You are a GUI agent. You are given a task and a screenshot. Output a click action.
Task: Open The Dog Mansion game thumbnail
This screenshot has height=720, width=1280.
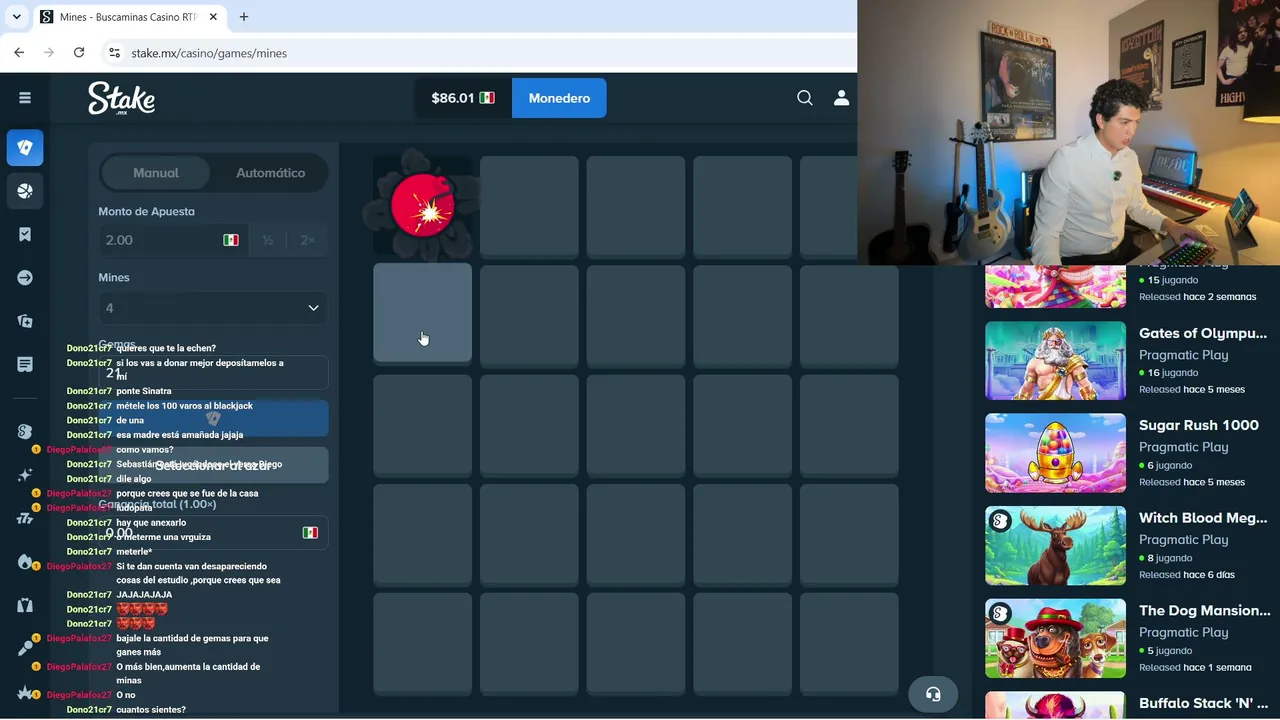1055,638
